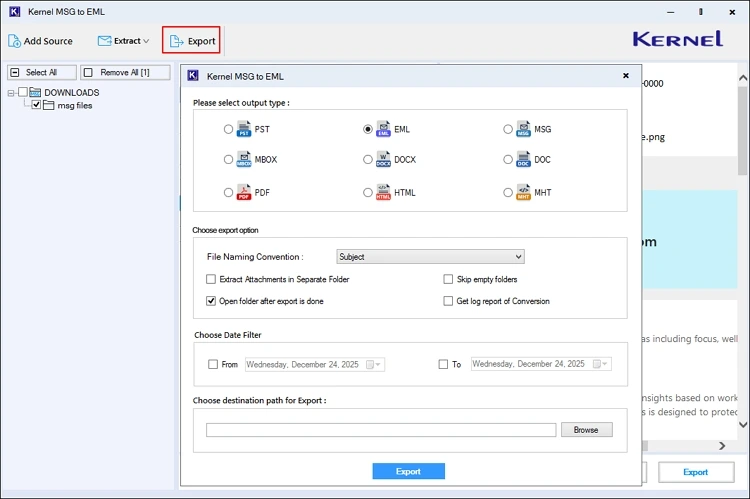Viewport: 750px width, 499px height.
Task: Click Kernel logo icon in dialog title bar
Action: (x=193, y=76)
